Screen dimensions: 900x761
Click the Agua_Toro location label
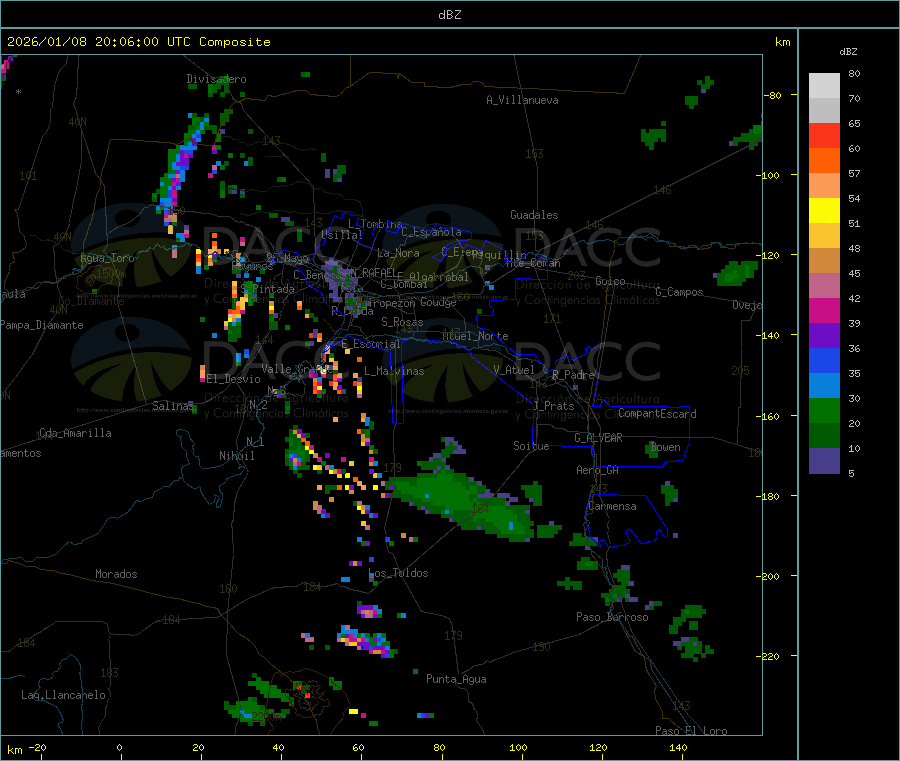[x=107, y=258]
